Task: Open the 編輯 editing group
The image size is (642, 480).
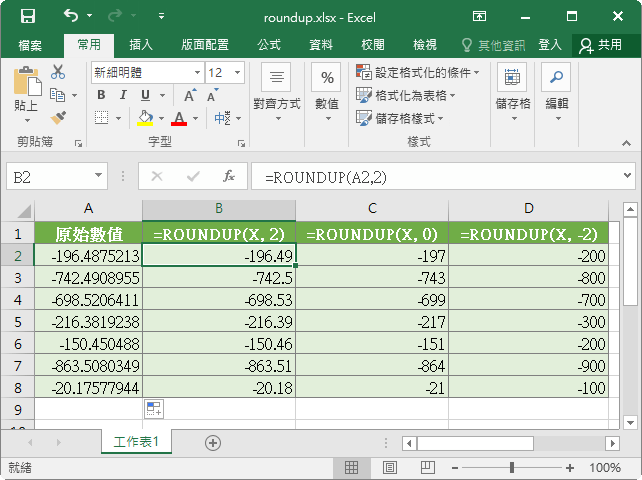Action: point(557,93)
